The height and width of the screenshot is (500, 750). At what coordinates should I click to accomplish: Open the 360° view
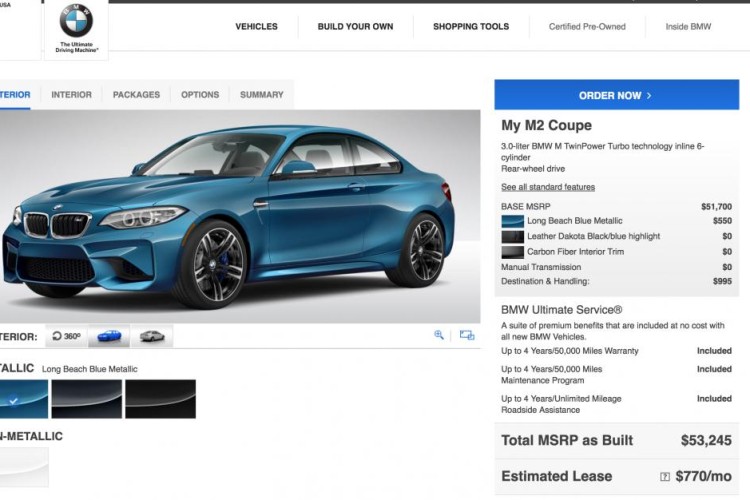(x=66, y=336)
